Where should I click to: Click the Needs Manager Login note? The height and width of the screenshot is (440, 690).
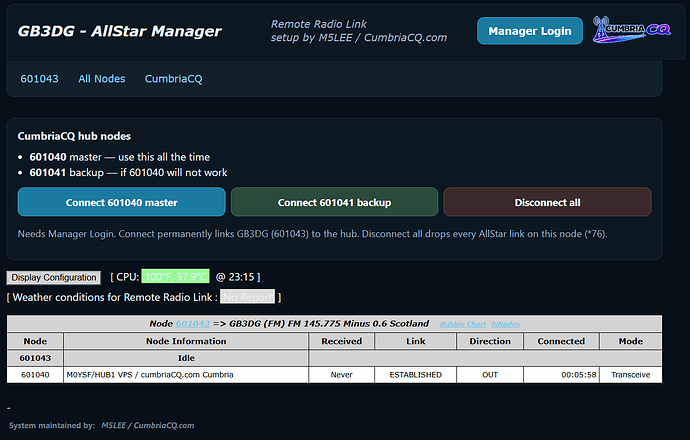click(312, 234)
